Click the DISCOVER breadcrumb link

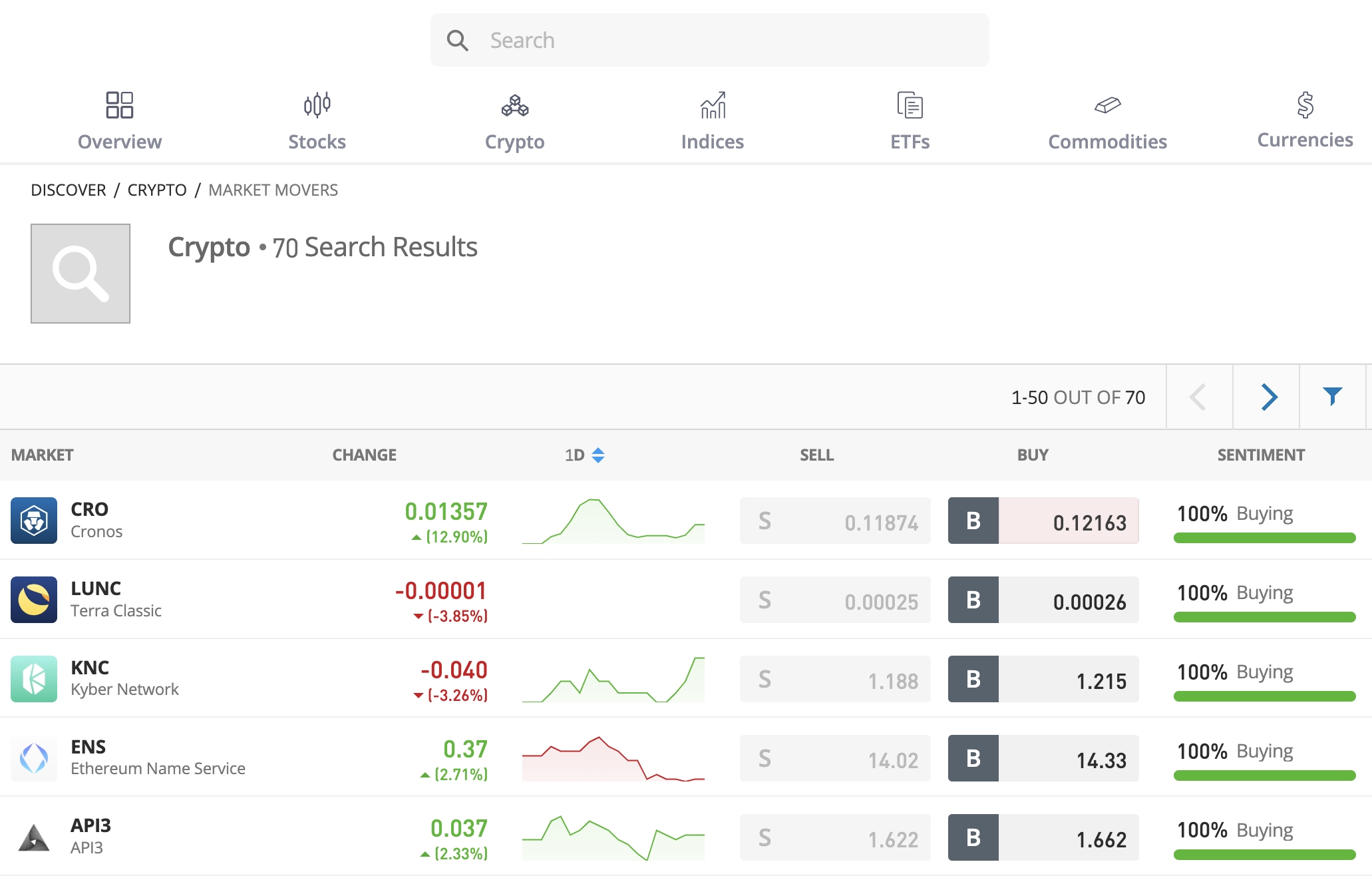pyautogui.click(x=69, y=190)
